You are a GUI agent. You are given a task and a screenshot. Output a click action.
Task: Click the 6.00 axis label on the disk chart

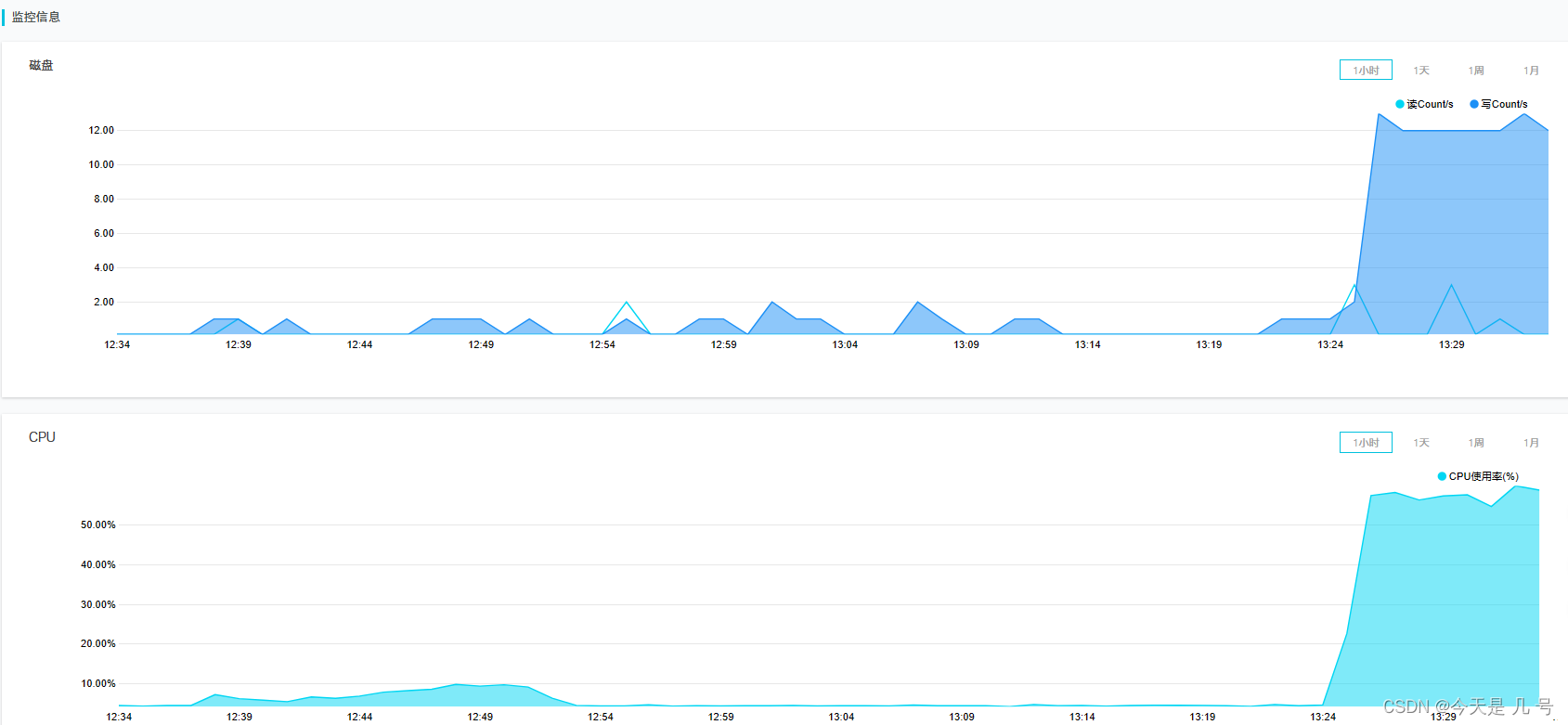coord(104,233)
